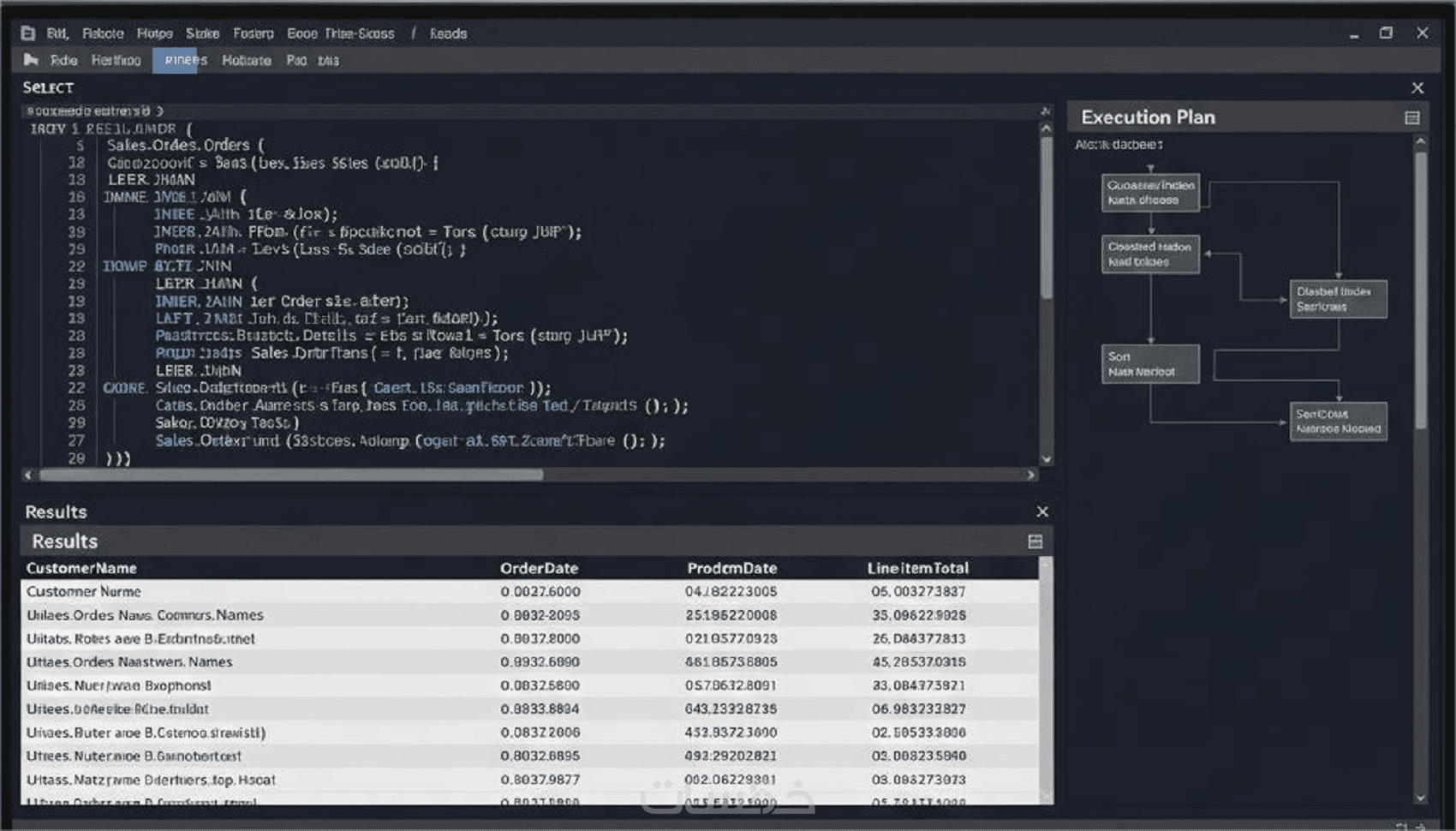
Task: Close the SELECT query panel
Action: (1417, 87)
